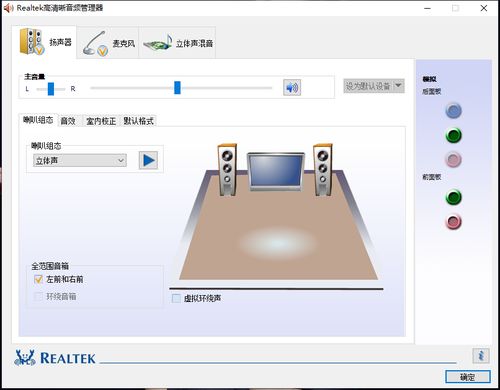Screen dimensions: 500x390
Task: Select the green front panel headphone jack
Action: (453, 197)
